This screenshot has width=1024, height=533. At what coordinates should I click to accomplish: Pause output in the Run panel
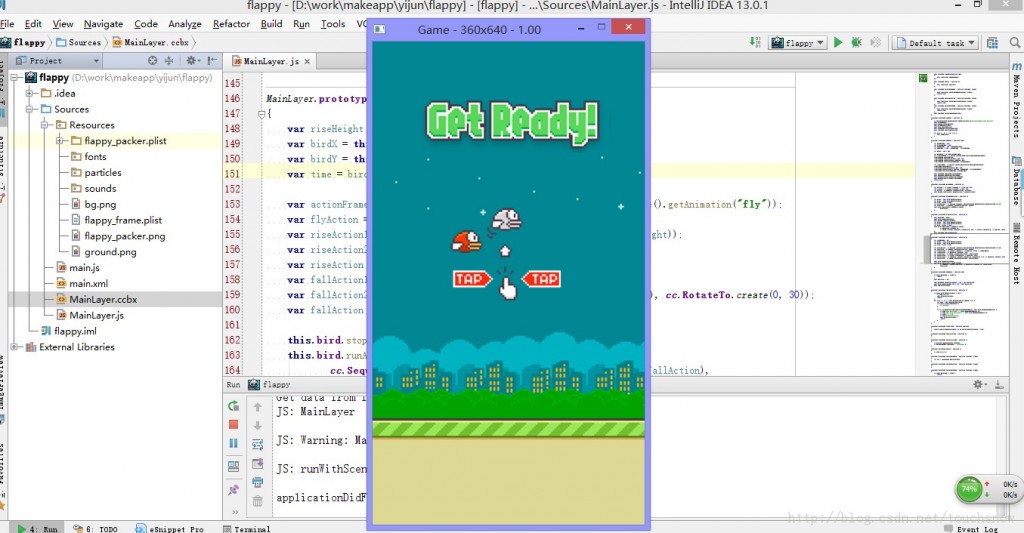233,443
